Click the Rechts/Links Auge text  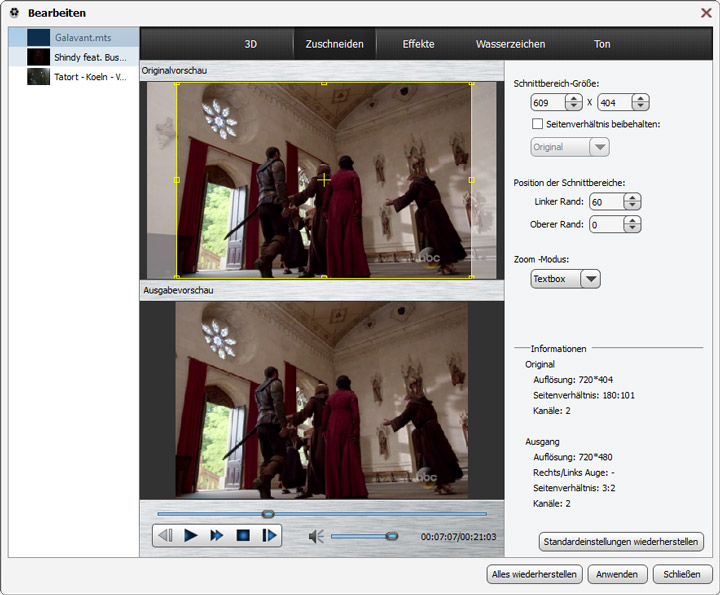click(x=574, y=472)
